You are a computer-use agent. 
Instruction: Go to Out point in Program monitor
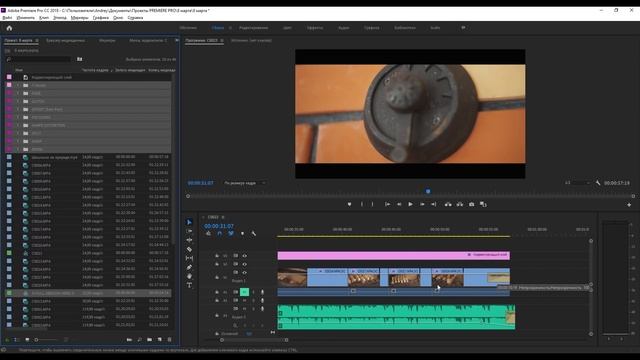coord(433,204)
